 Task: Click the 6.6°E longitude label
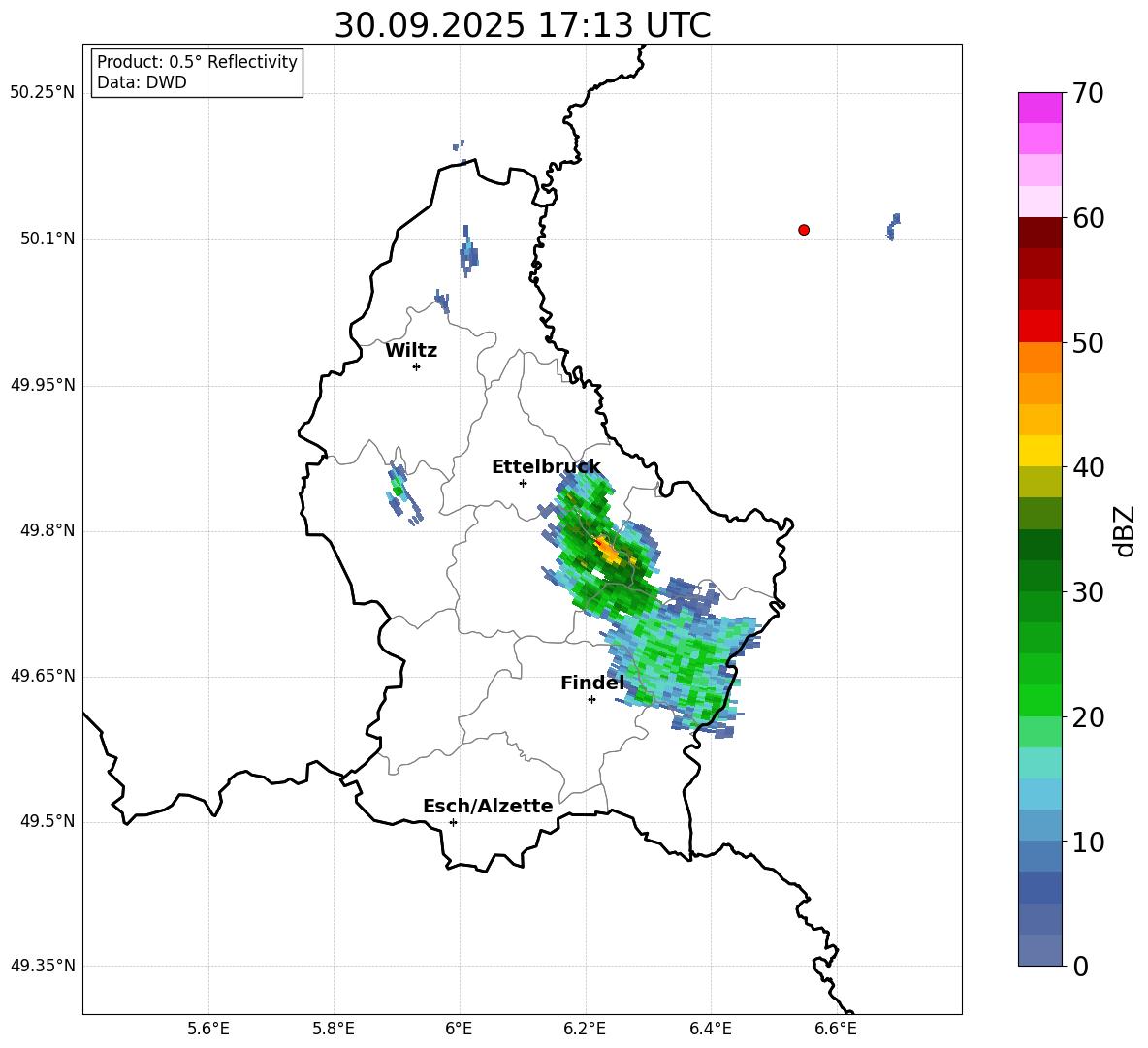pos(836,1029)
